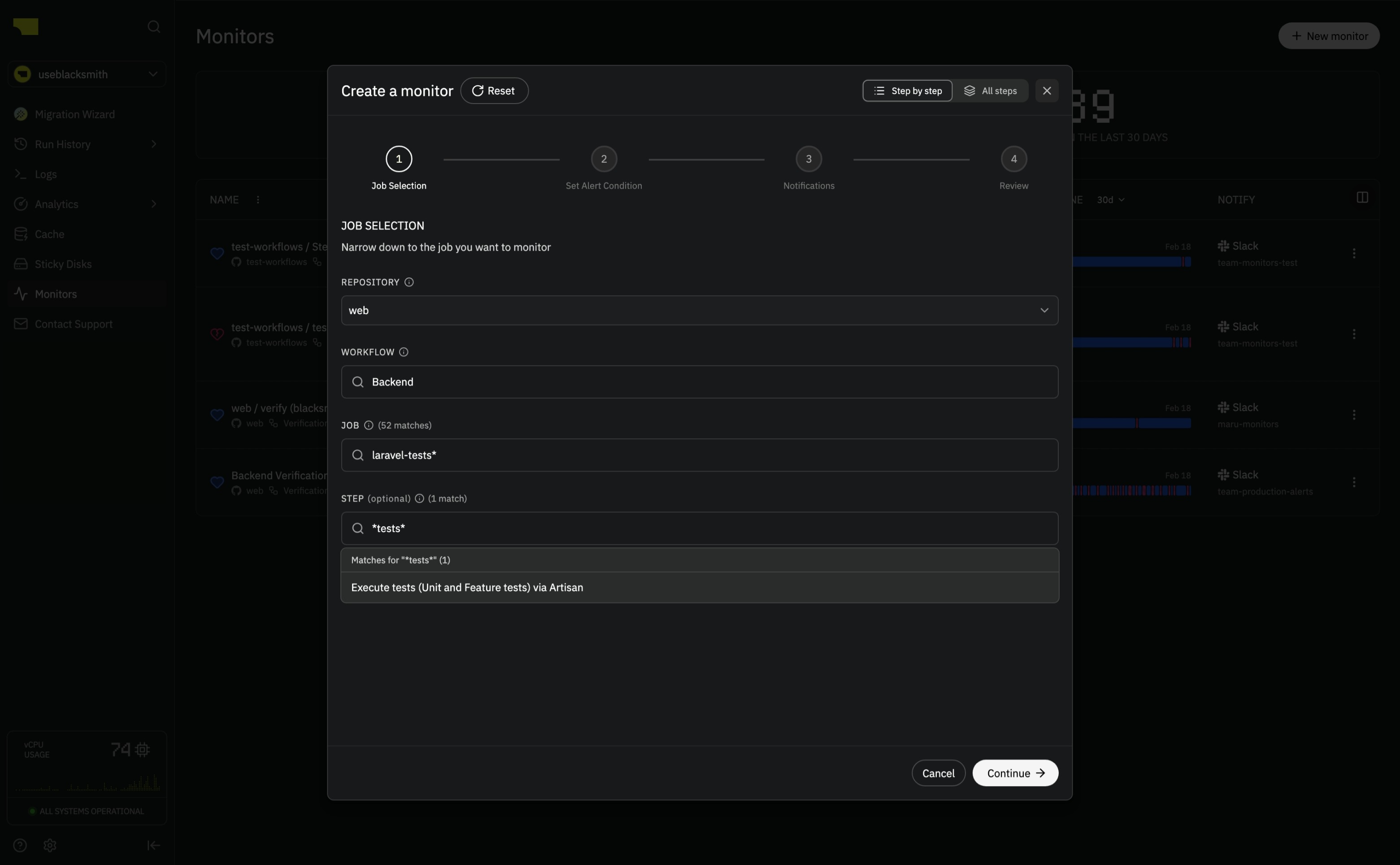Click the search icon atop the sidebar
Screen dimensions: 1400x865
(153, 27)
